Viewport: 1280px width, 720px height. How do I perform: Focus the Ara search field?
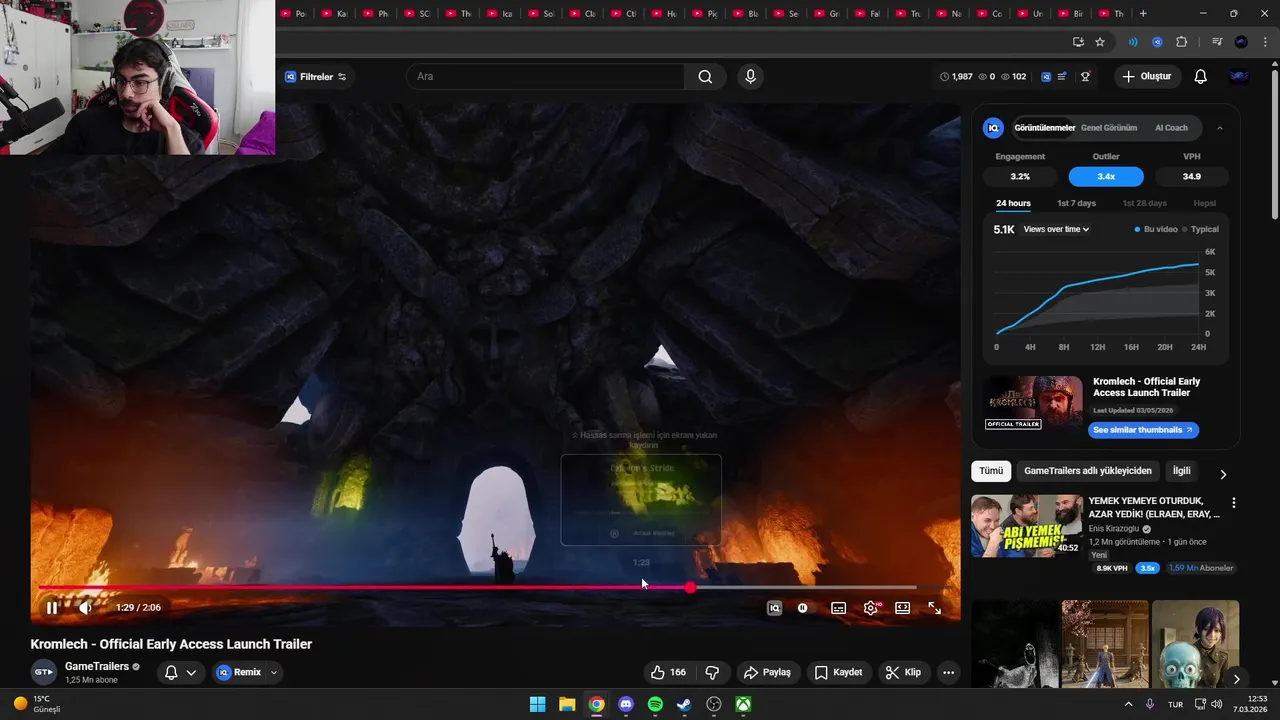tap(545, 76)
